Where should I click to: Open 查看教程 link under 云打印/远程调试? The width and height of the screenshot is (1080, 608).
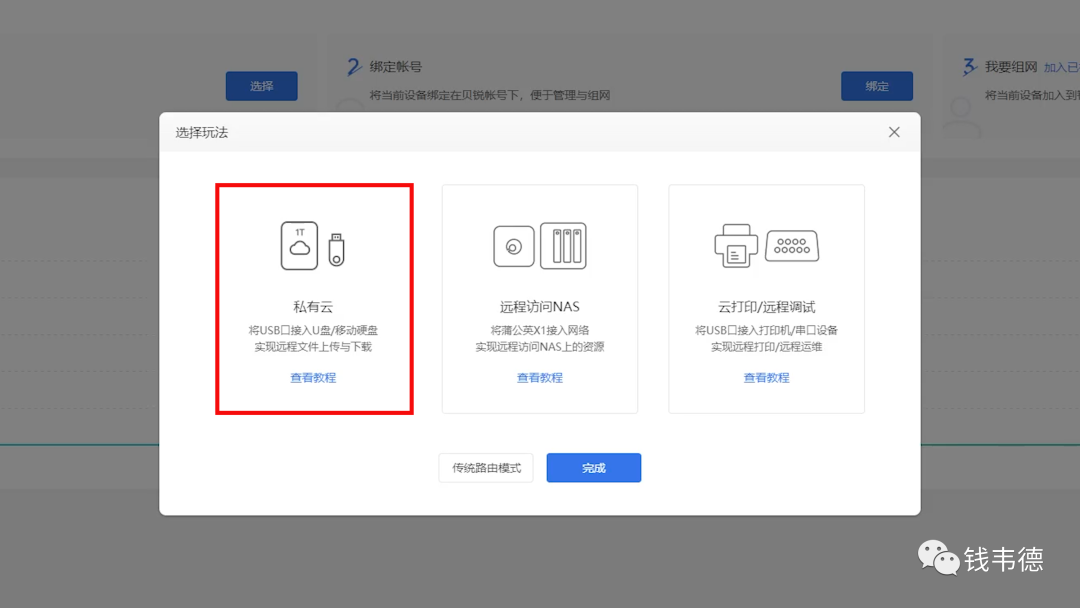pos(767,377)
